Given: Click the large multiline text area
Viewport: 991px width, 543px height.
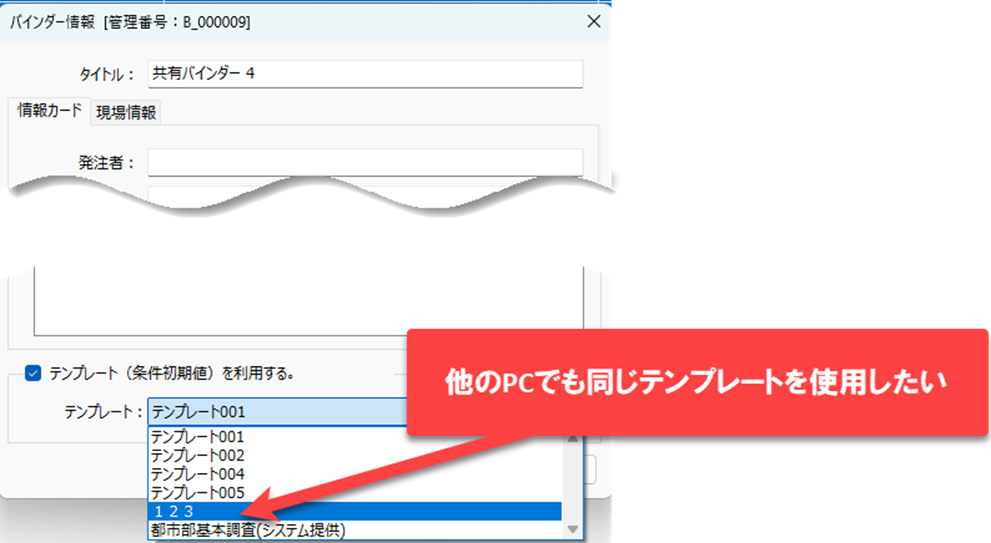Looking at the screenshot, I should click(x=308, y=301).
